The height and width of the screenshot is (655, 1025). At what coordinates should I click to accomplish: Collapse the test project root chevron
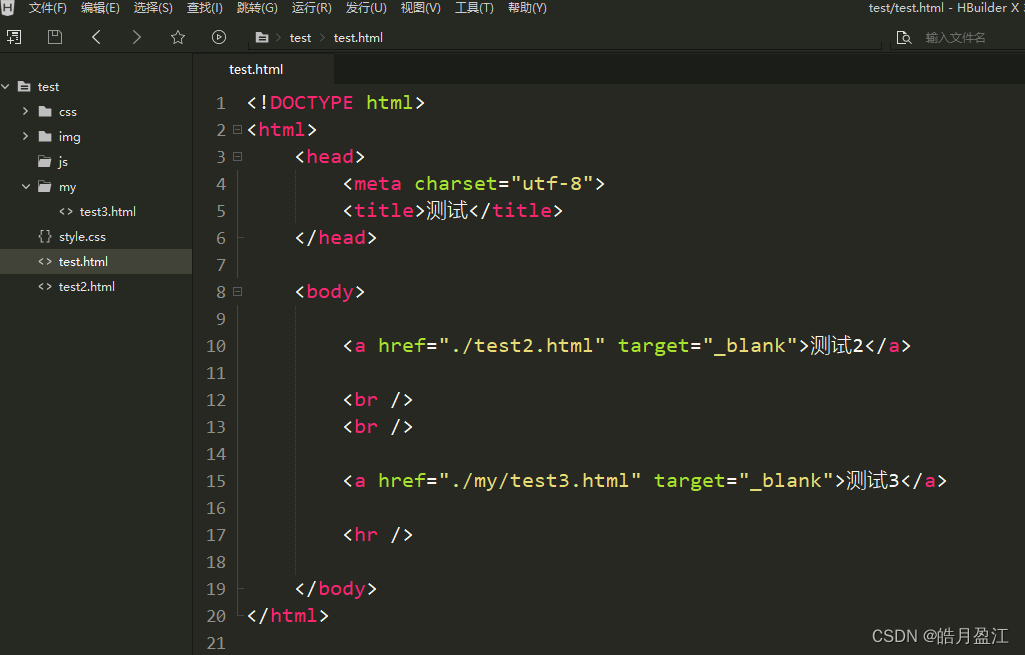point(6,86)
